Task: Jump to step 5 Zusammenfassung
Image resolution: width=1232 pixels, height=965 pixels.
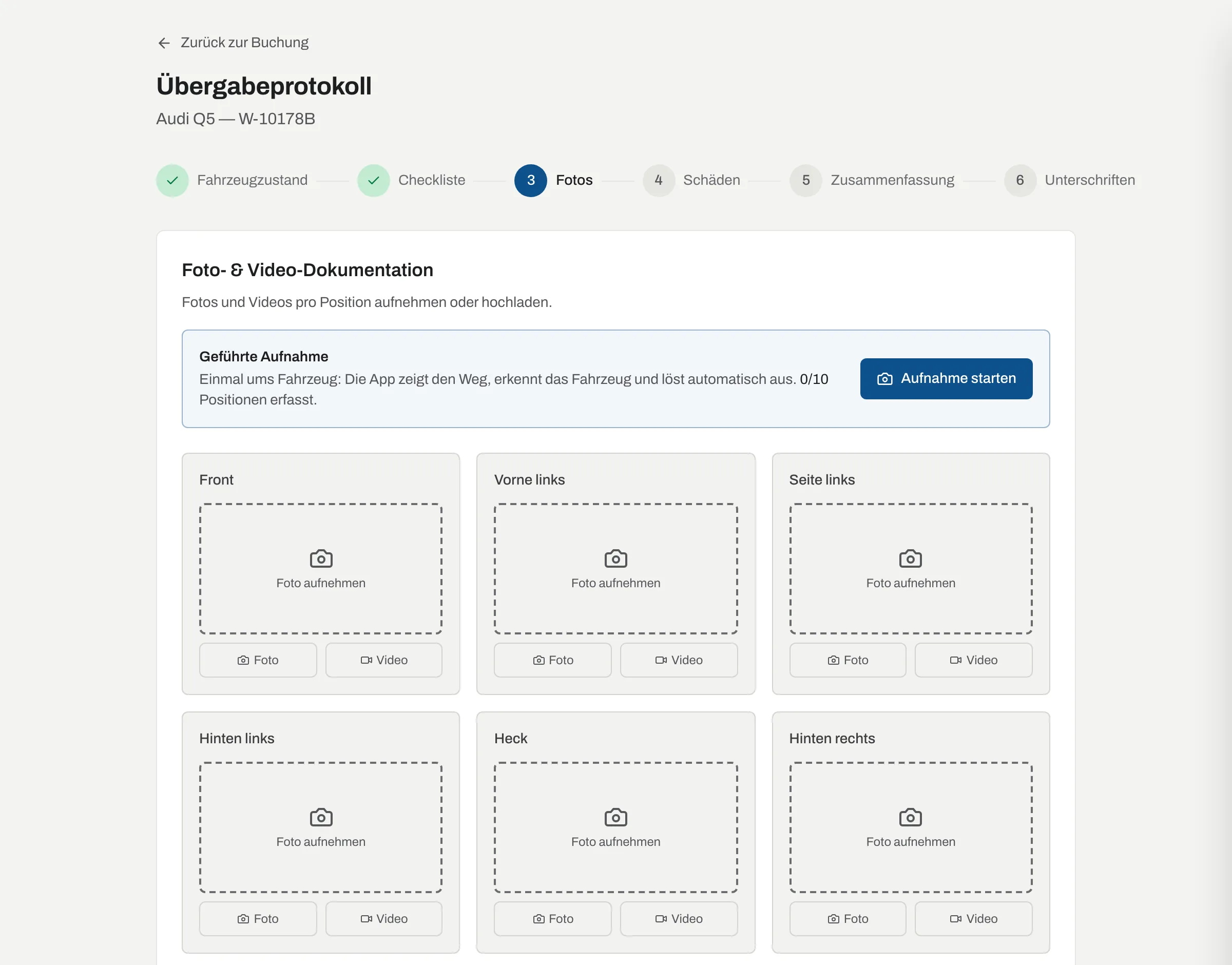Action: [x=872, y=180]
